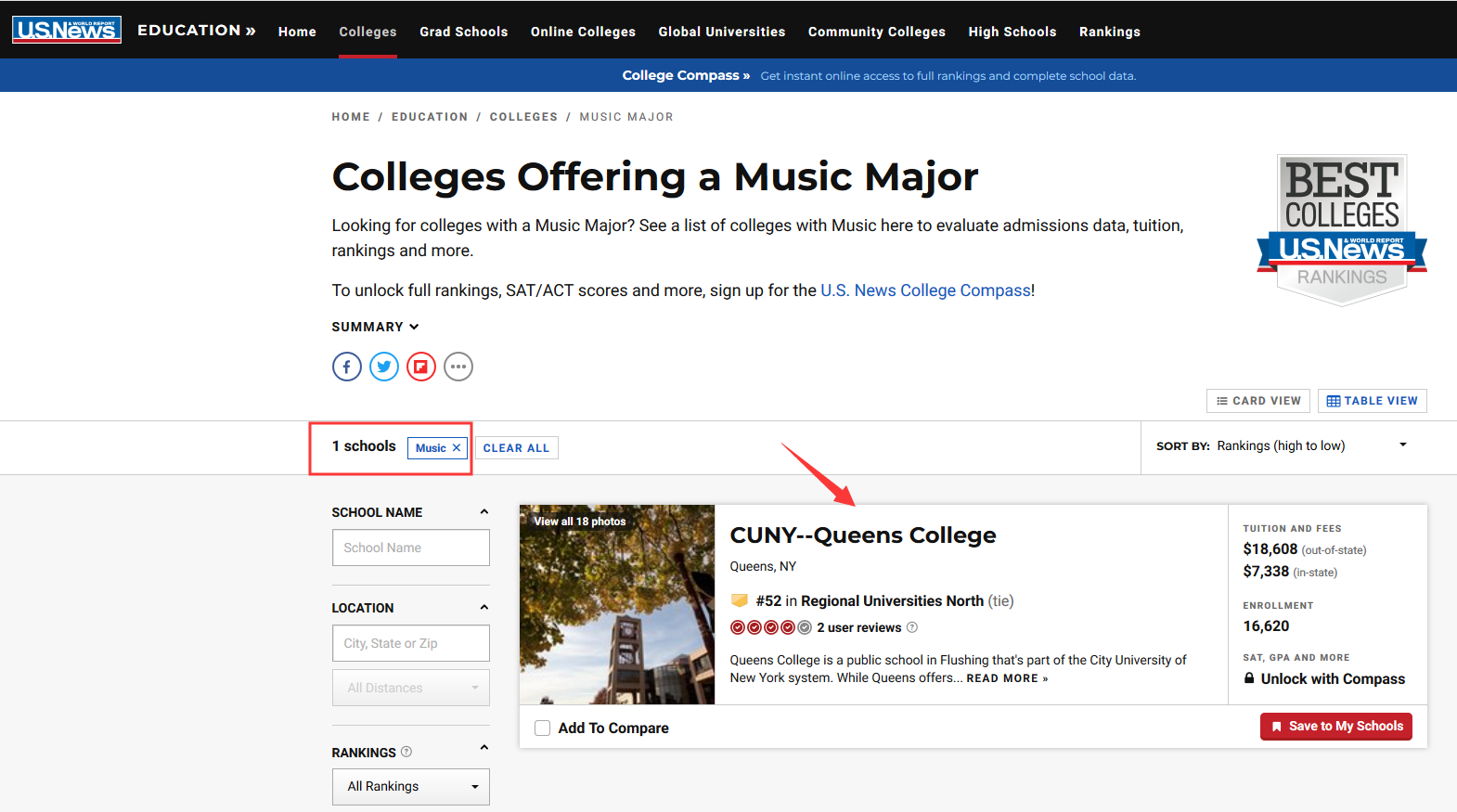This screenshot has width=1457, height=812.
Task: Click the lock icon beside Unlock with Compass
Action: point(1249,678)
